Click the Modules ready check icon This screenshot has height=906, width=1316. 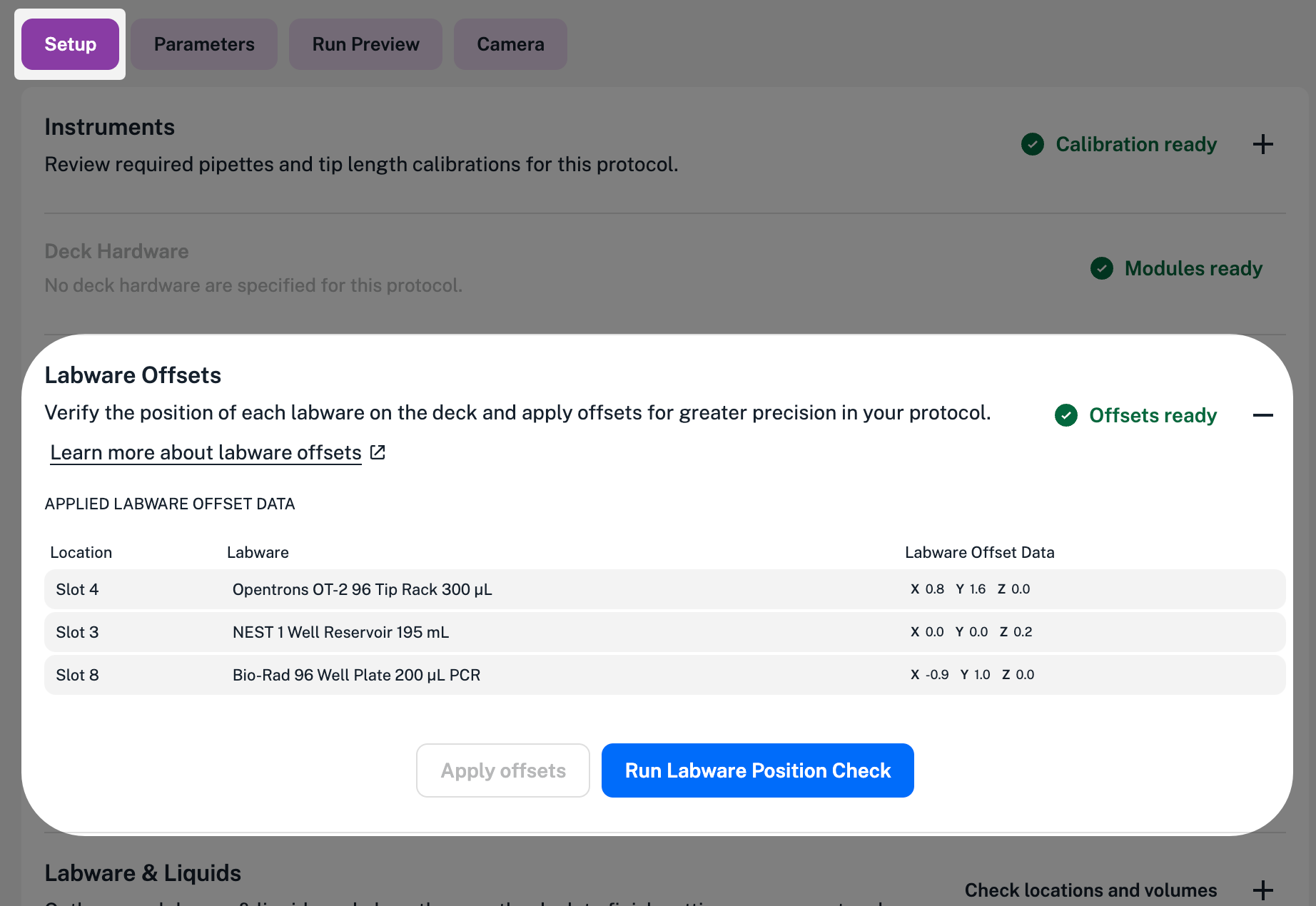click(1102, 269)
